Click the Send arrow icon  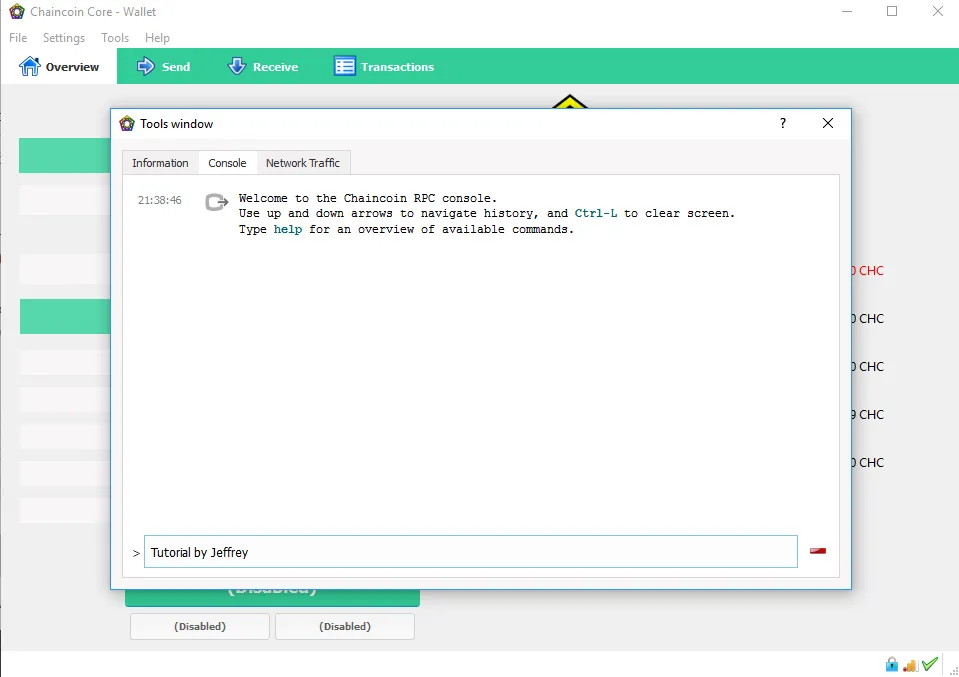tap(146, 66)
